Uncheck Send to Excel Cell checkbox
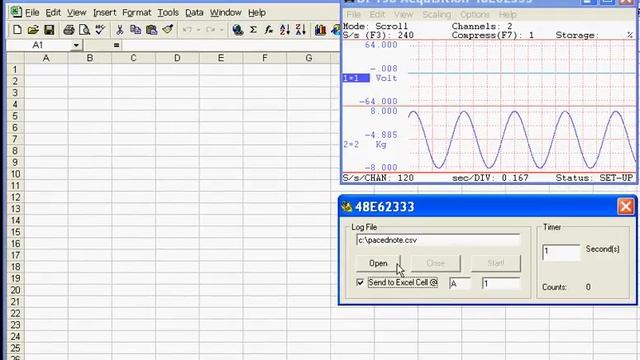 tap(360, 282)
